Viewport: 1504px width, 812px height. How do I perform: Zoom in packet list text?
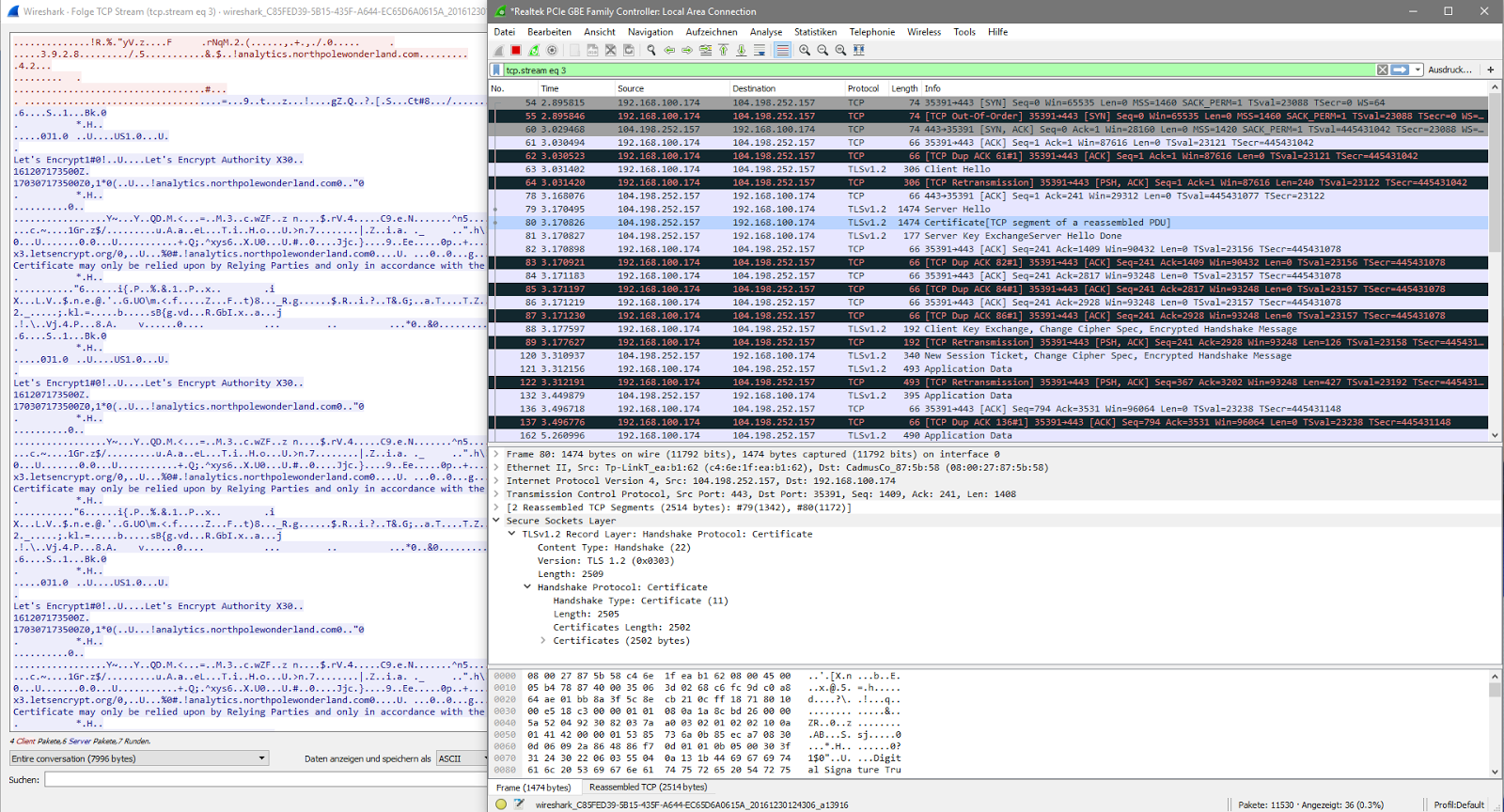805,51
